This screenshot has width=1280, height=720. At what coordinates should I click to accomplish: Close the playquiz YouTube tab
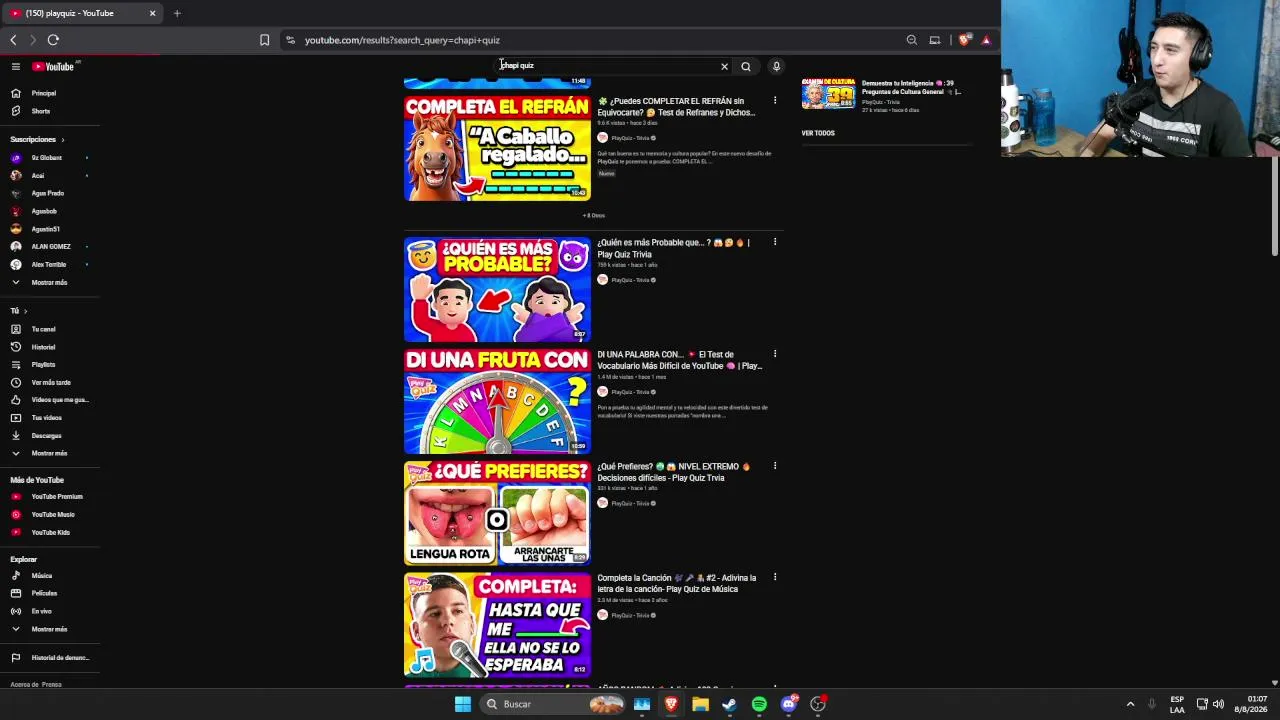(x=152, y=13)
